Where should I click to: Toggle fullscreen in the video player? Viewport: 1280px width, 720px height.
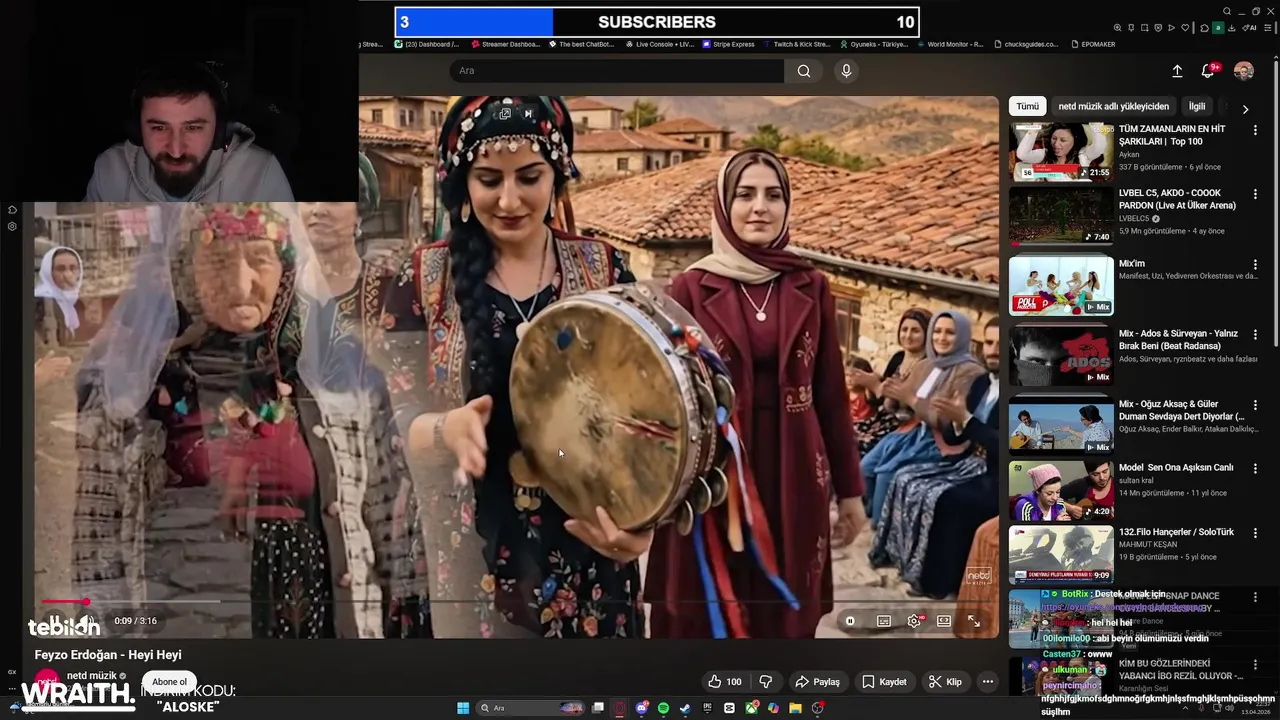tap(974, 621)
